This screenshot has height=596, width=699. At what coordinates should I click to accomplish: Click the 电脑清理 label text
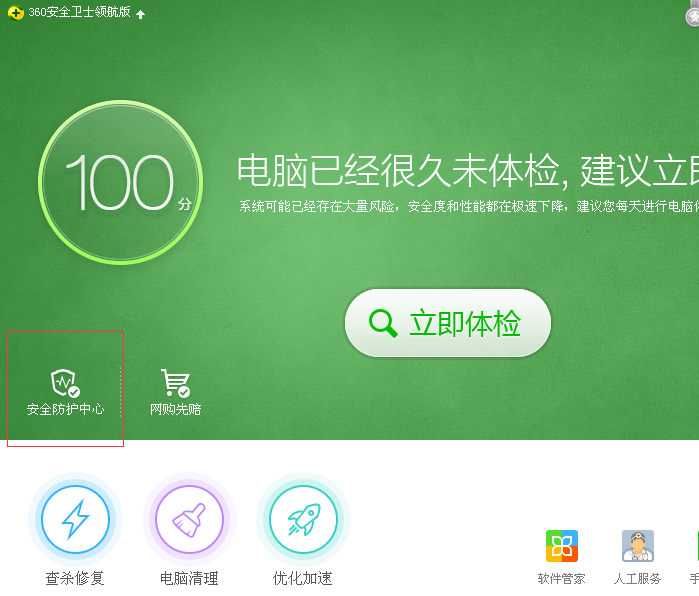click(x=189, y=578)
